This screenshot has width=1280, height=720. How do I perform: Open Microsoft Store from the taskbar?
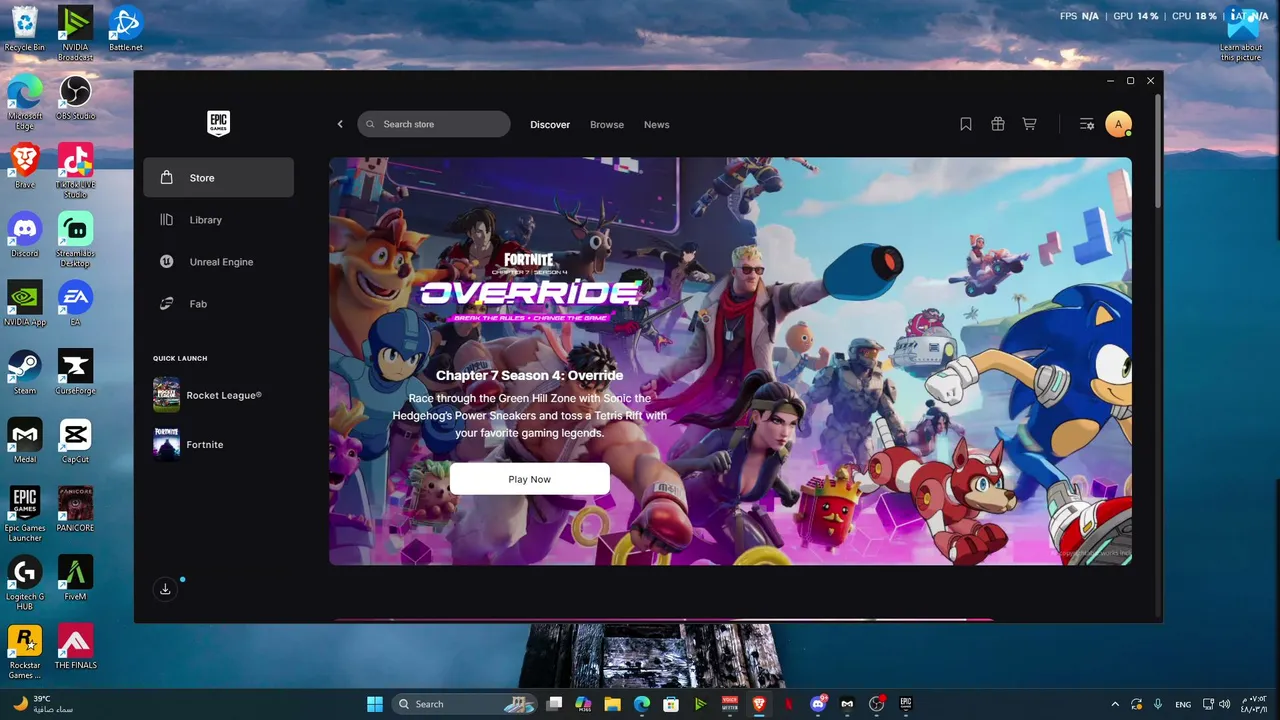coord(671,704)
